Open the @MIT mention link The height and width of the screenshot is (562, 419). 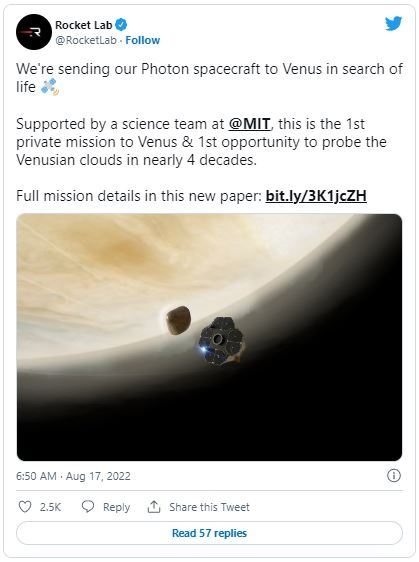click(249, 124)
